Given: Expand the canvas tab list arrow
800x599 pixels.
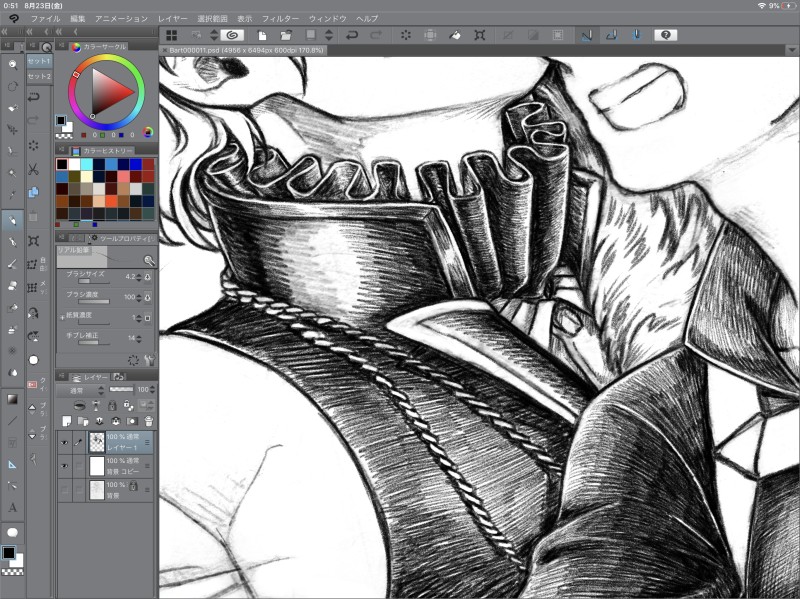Looking at the screenshot, I should [792, 51].
